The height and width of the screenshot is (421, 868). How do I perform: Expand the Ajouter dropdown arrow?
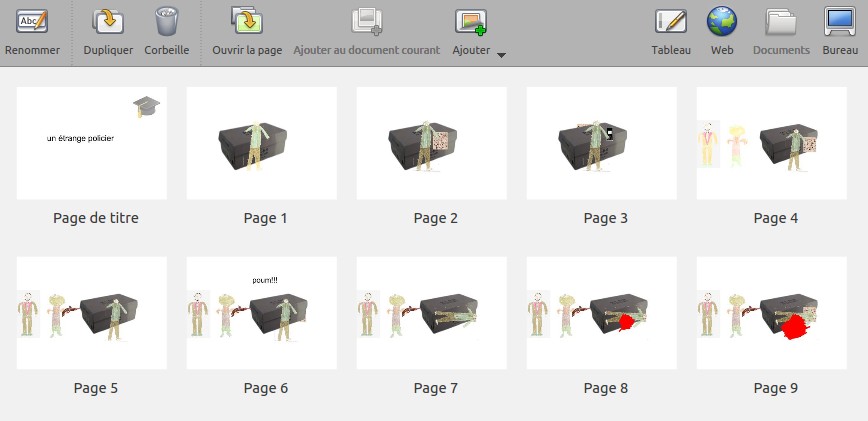501,54
